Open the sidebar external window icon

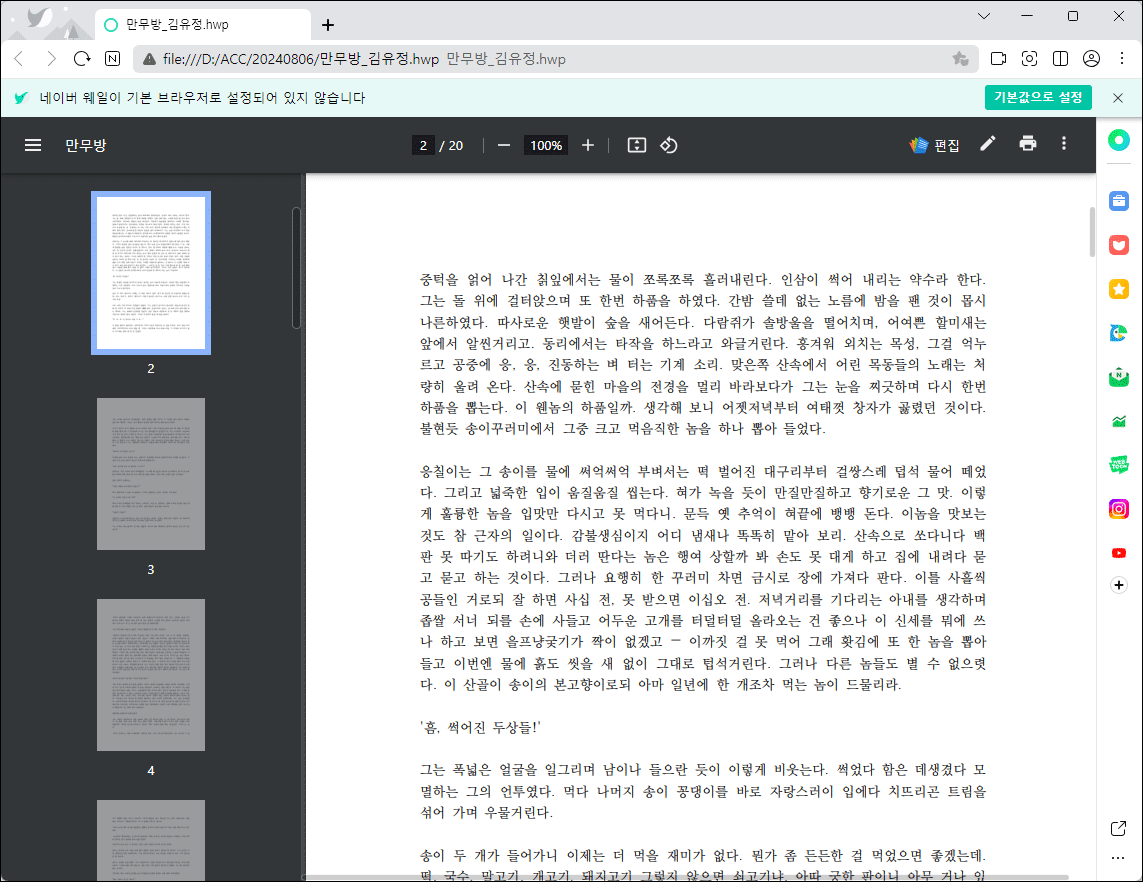coord(1118,828)
